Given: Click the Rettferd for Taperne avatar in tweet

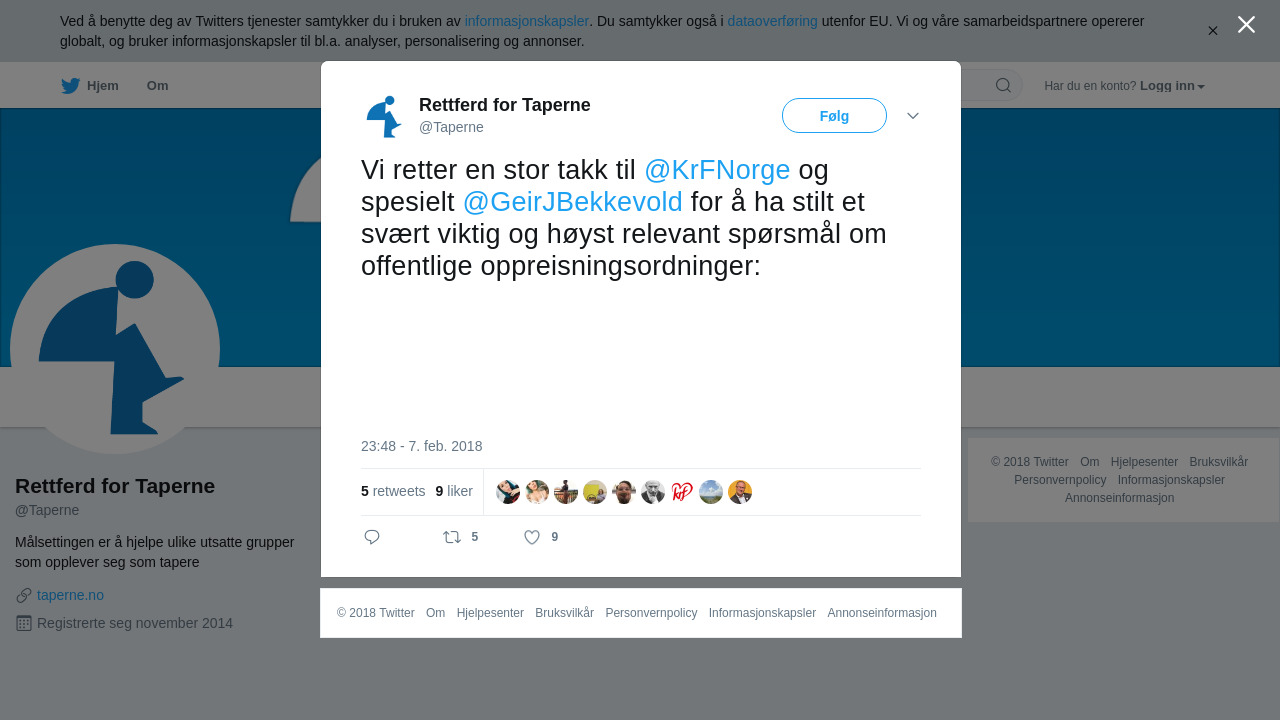Looking at the screenshot, I should 385,116.
